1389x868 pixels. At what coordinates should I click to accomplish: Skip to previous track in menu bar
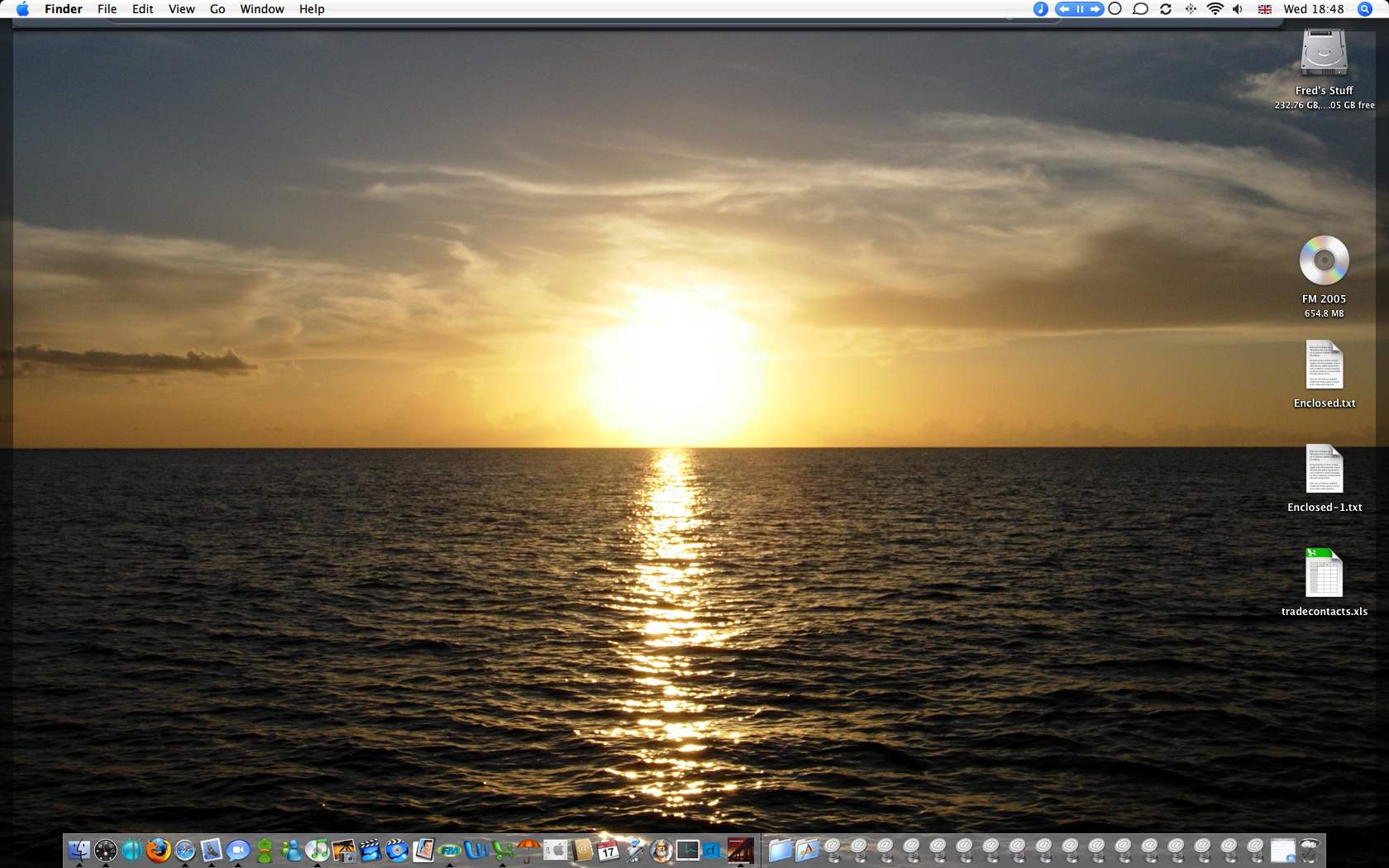(1064, 9)
